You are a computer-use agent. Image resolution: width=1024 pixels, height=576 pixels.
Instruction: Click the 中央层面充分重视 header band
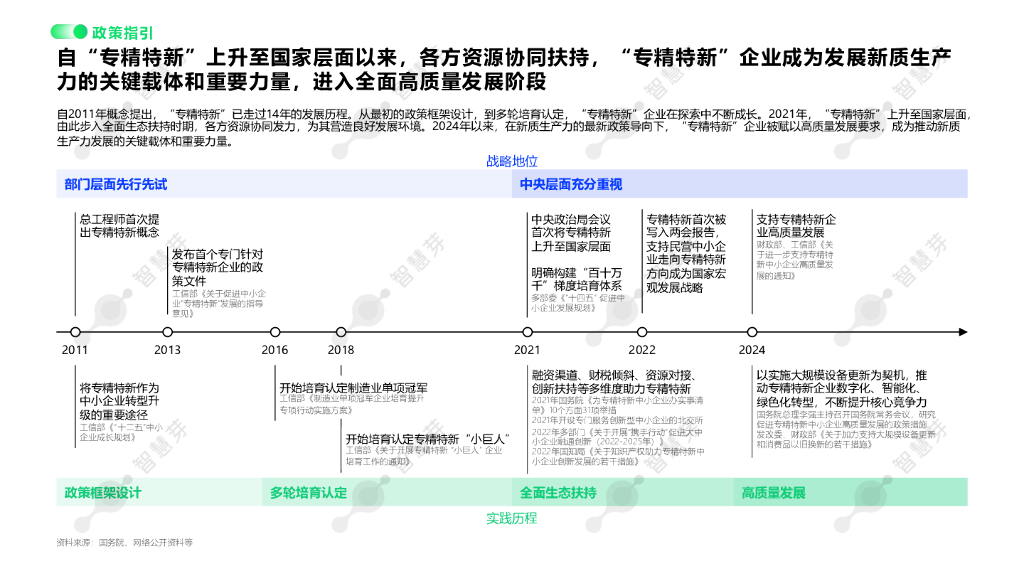(740, 184)
